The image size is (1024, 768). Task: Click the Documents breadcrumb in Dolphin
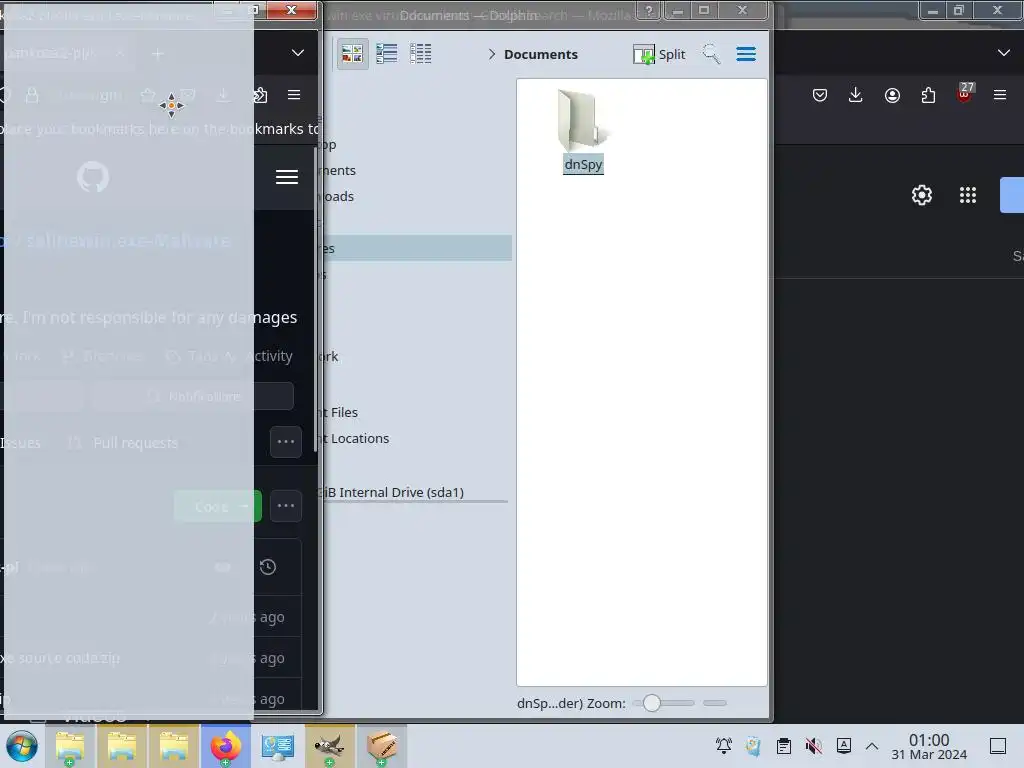pyautogui.click(x=541, y=54)
